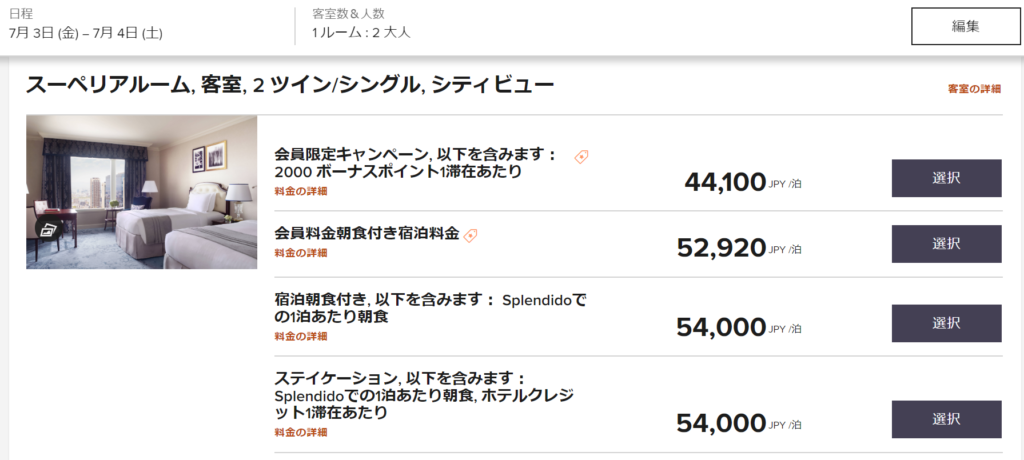Image resolution: width=1024 pixels, height=460 pixels.
Task: Click the 7月3日 – 7月4日 date range
Action: coord(85,33)
